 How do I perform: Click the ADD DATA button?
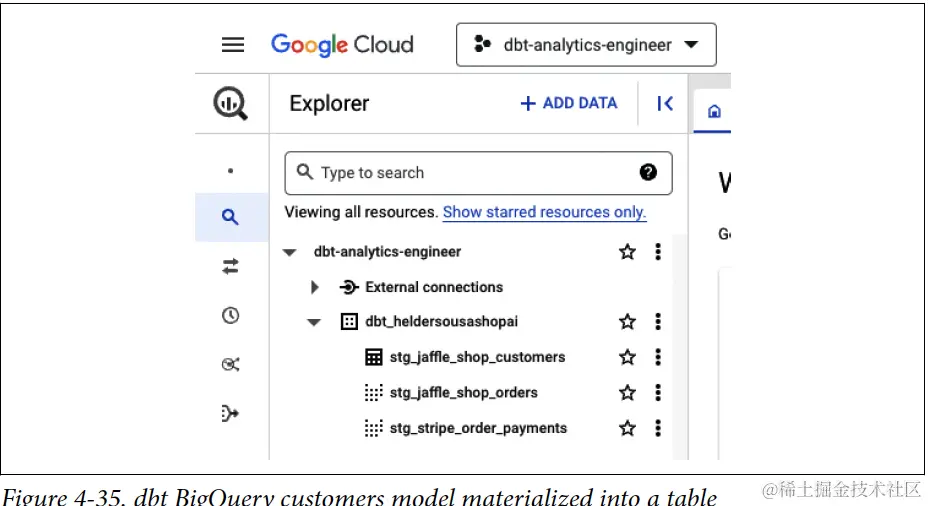(x=569, y=103)
